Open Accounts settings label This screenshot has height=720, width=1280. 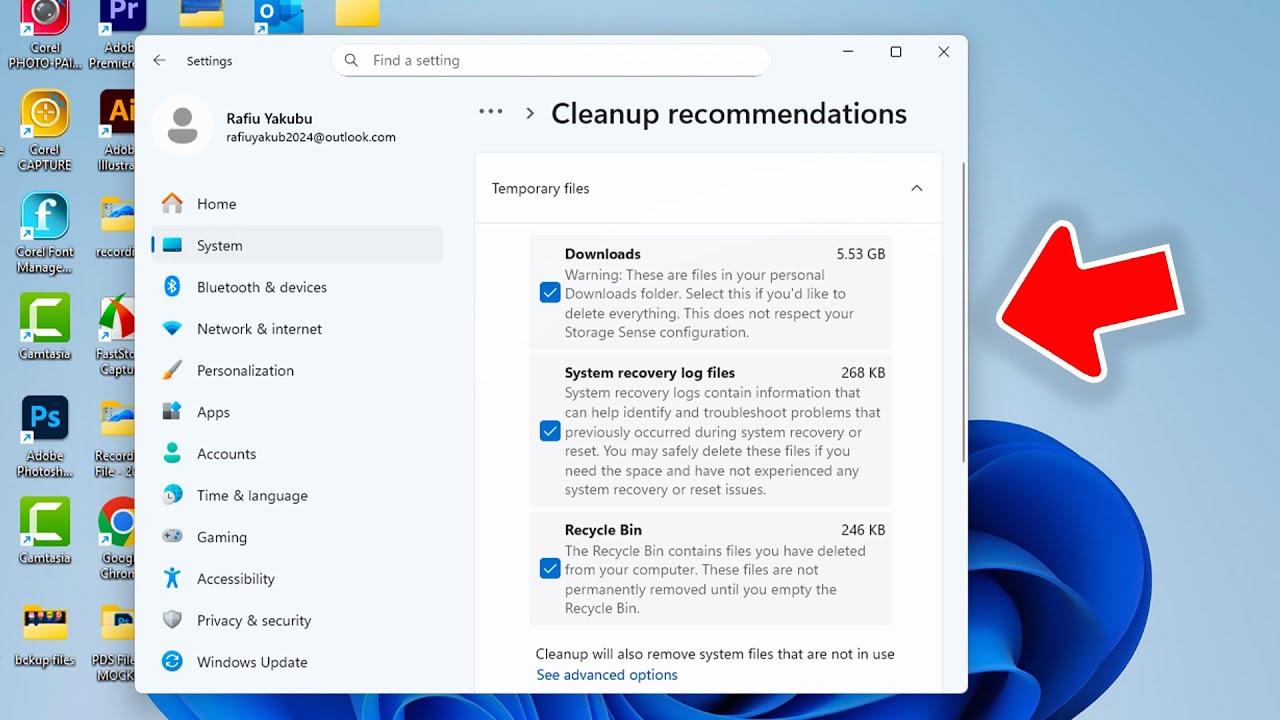[x=226, y=454]
